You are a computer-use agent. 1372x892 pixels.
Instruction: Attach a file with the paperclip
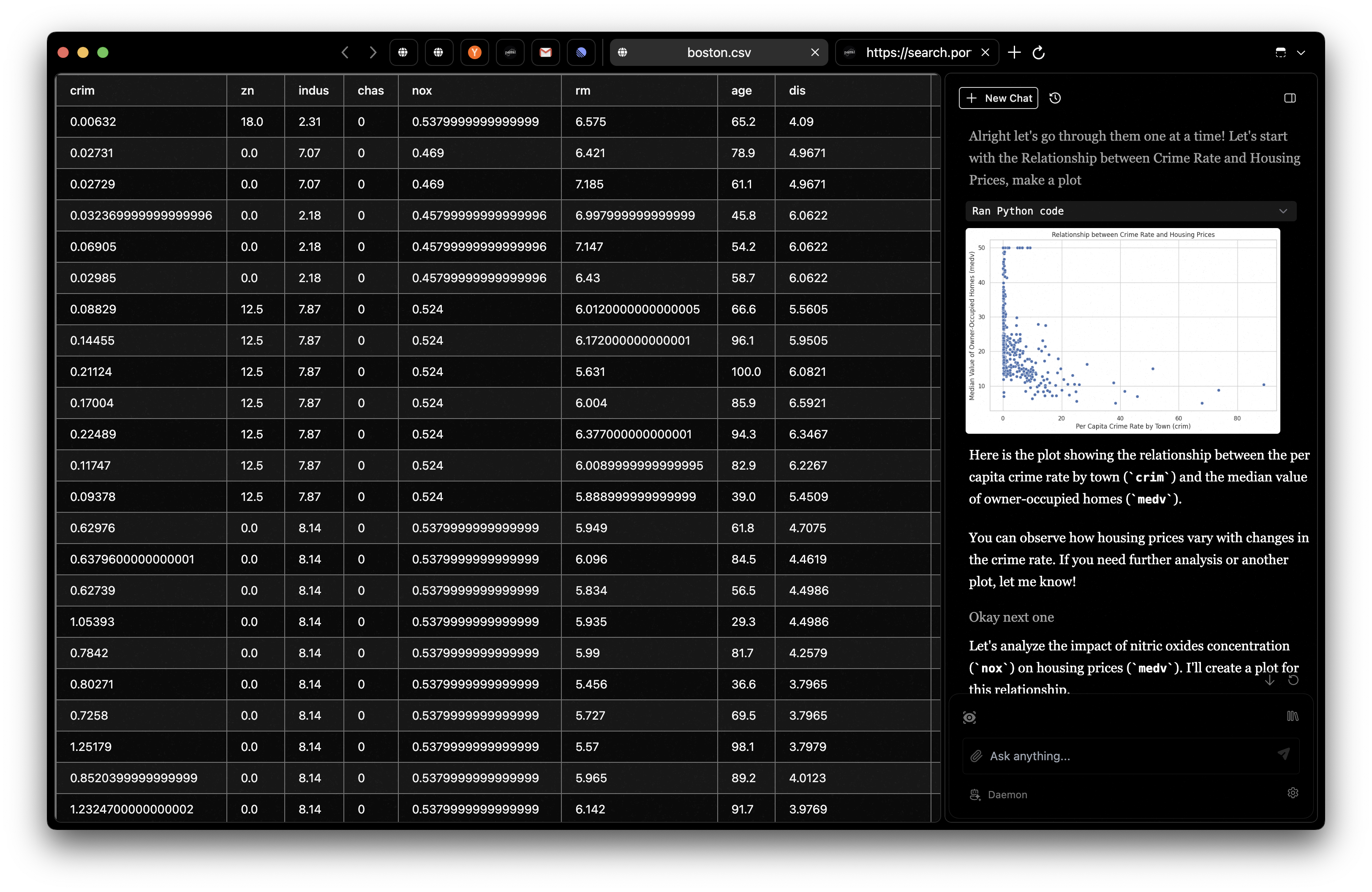976,756
